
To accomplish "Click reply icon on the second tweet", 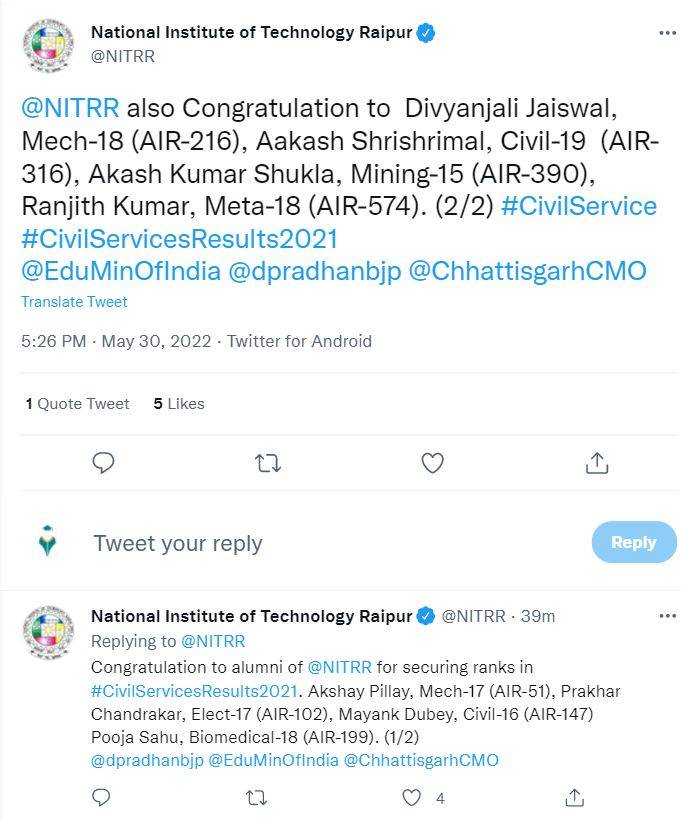I will (x=101, y=798).
